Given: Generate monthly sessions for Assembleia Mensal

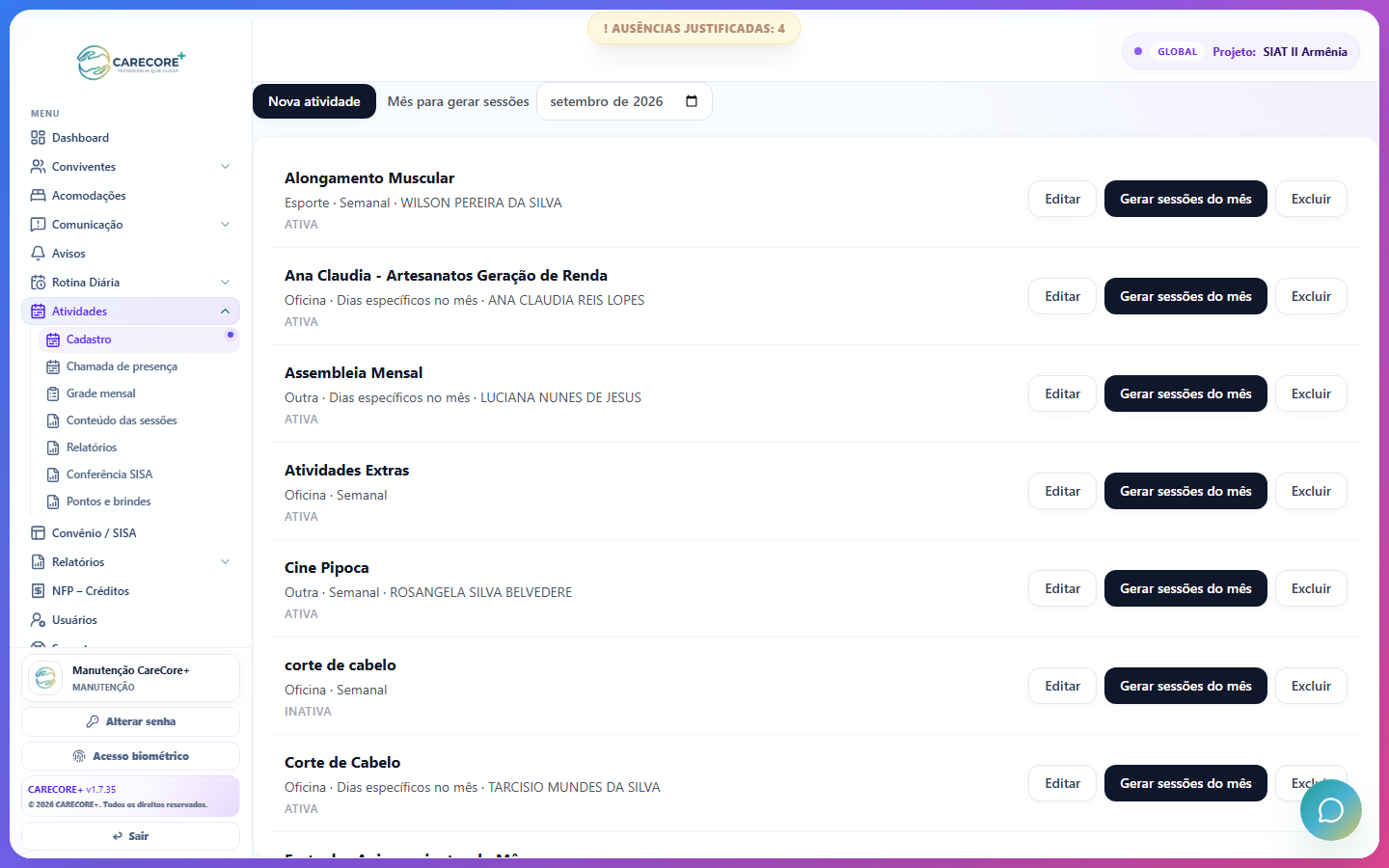Looking at the screenshot, I should pyautogui.click(x=1185, y=393).
